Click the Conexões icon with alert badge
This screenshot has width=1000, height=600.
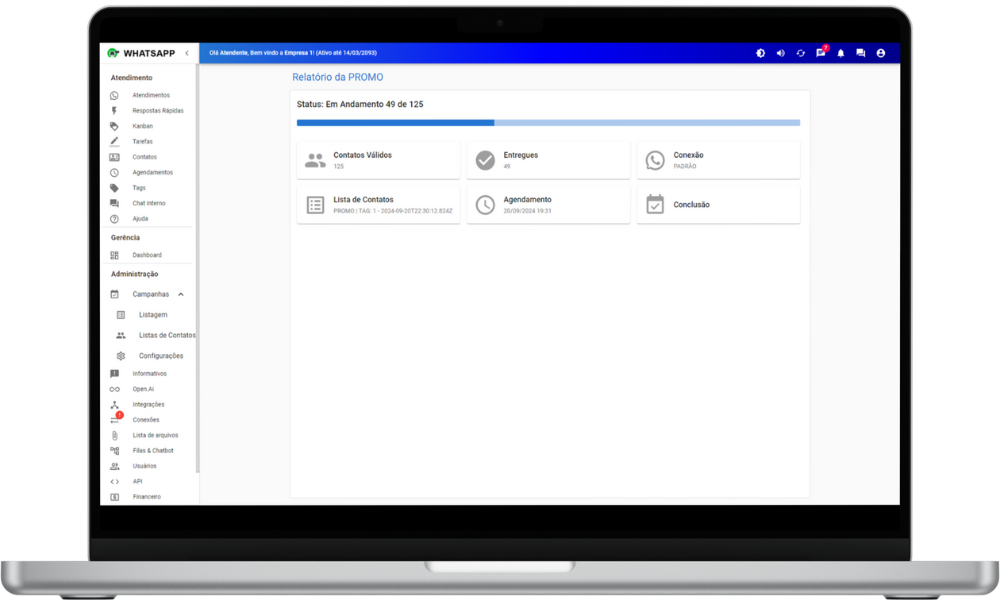pos(115,420)
